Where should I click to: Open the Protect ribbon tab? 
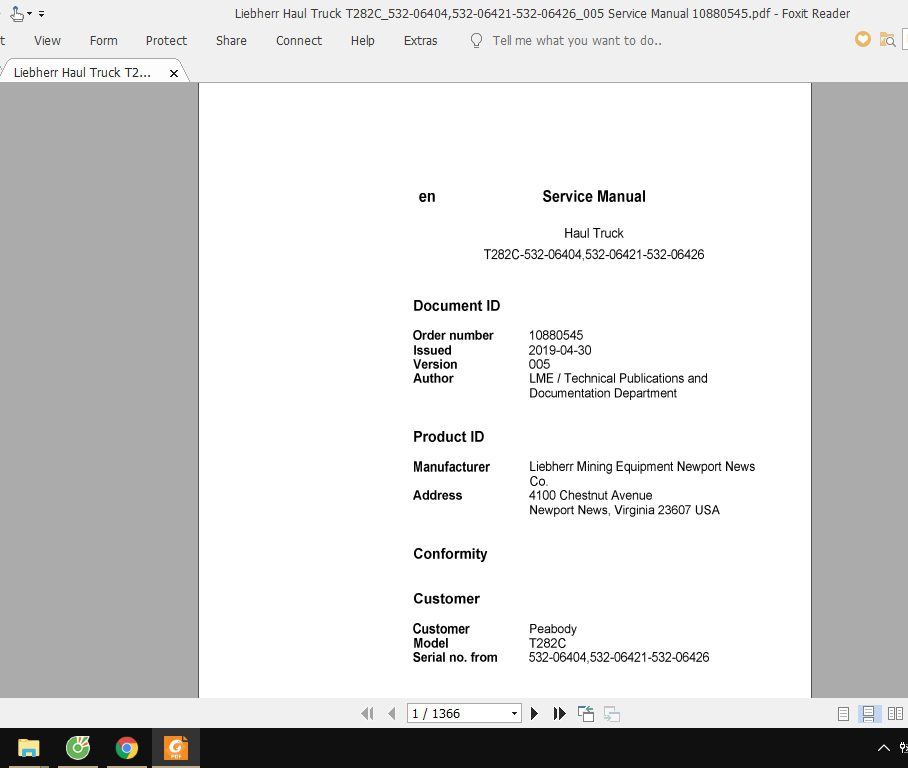pos(166,41)
